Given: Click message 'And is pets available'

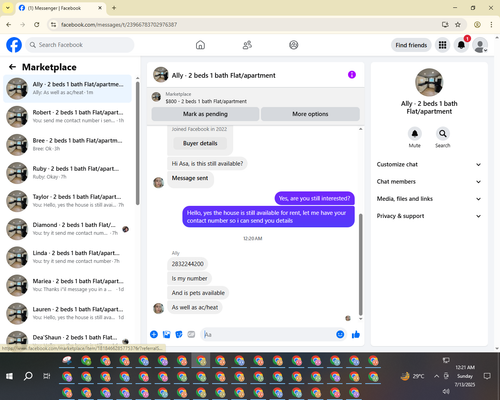Looking at the screenshot, I should tap(198, 293).
